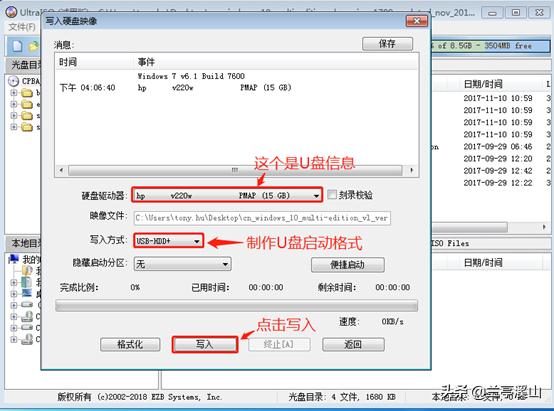Click the New file icon in UltraISO toolbar

(17, 46)
